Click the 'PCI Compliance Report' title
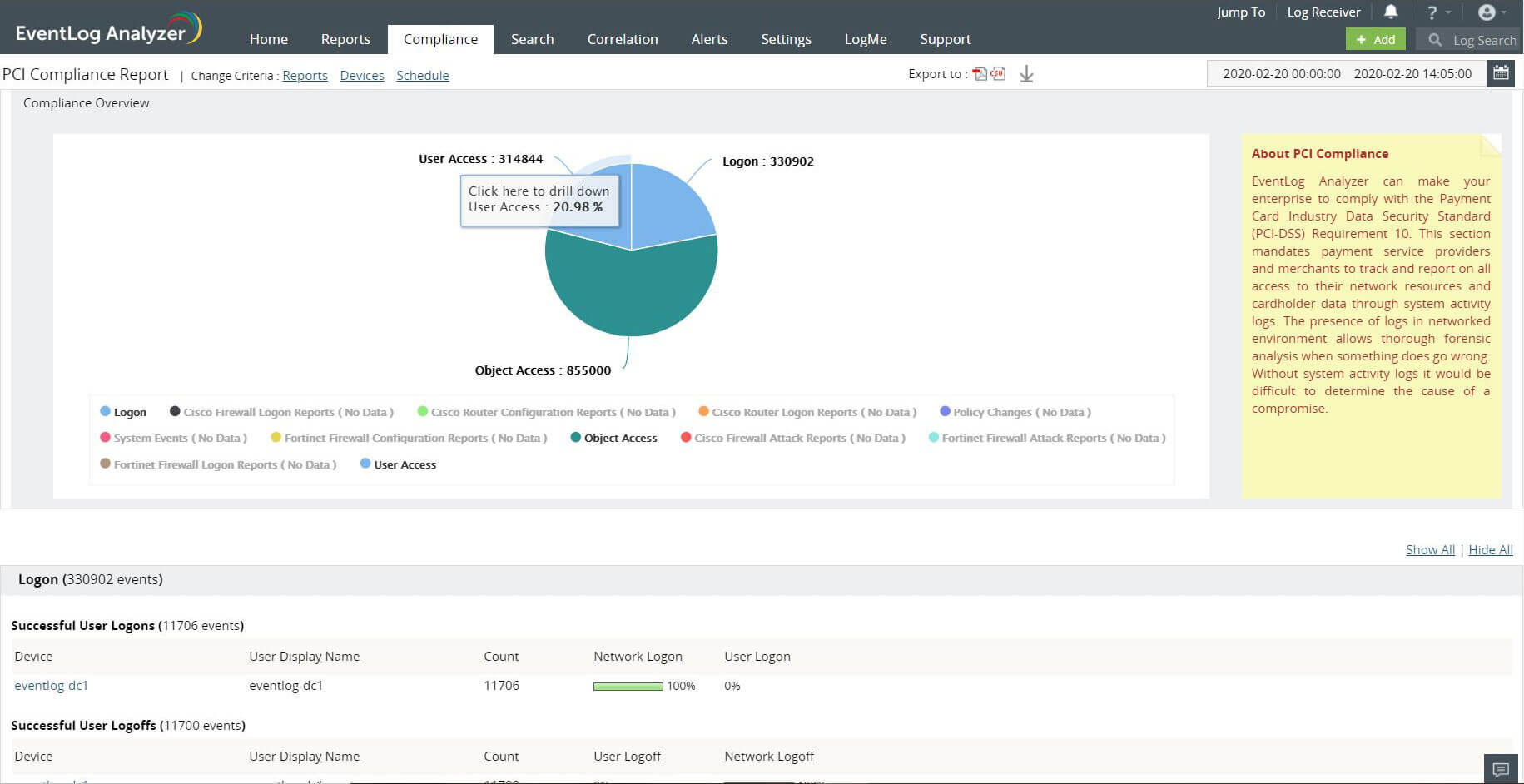Image resolution: width=1524 pixels, height=784 pixels. [85, 74]
